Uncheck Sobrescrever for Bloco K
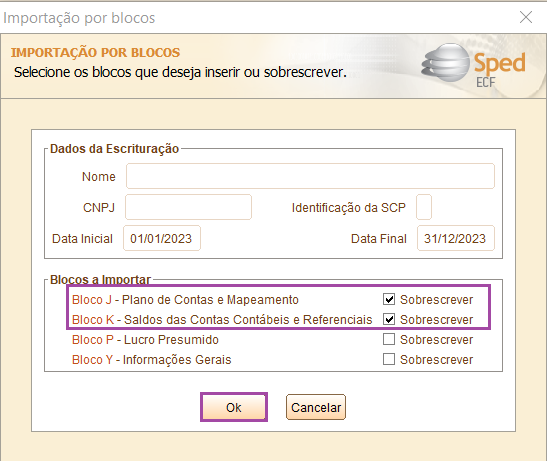 [389, 319]
